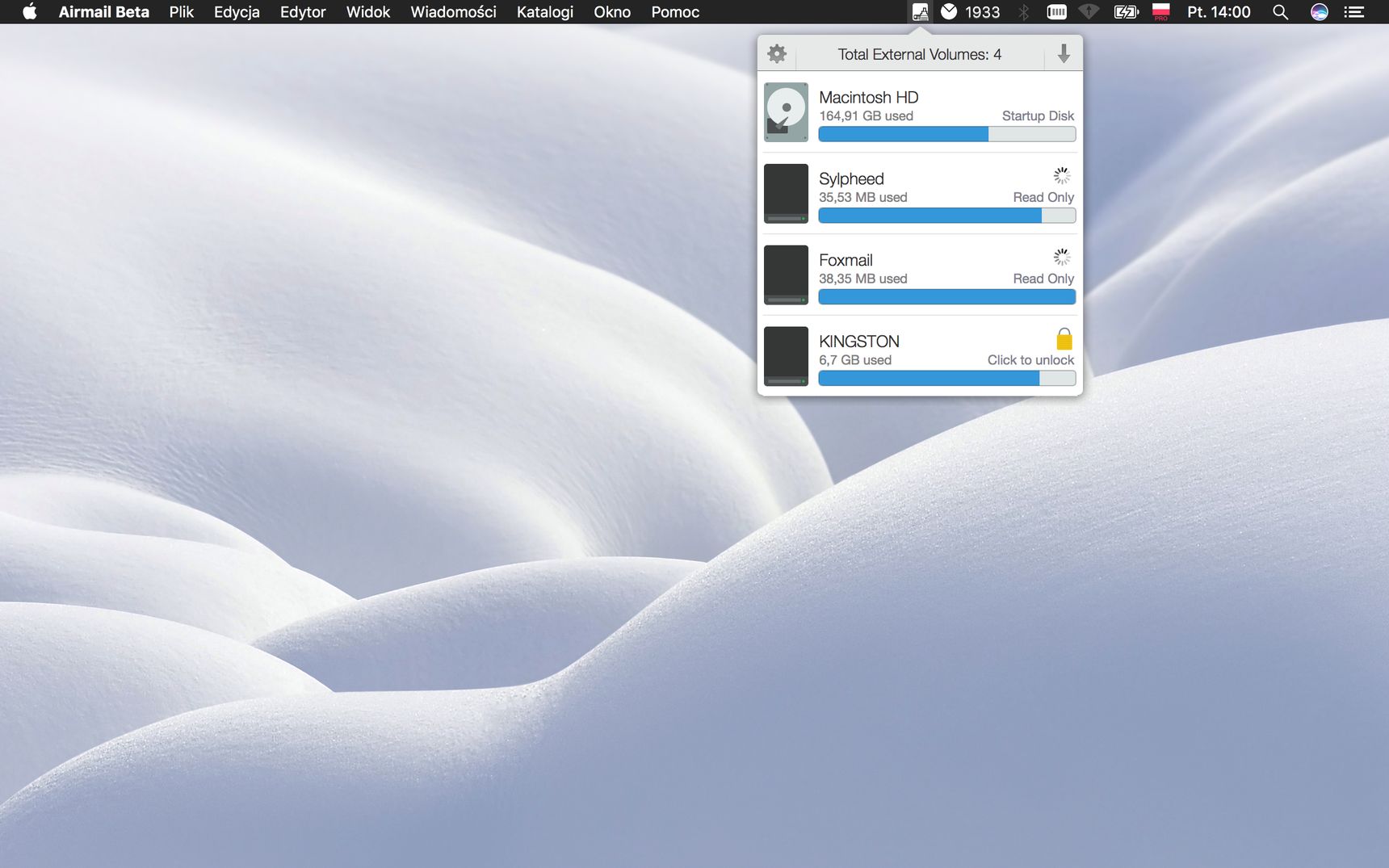Open the gear settings in volumes panel
The width and height of the screenshot is (1389, 868).
coord(777,54)
